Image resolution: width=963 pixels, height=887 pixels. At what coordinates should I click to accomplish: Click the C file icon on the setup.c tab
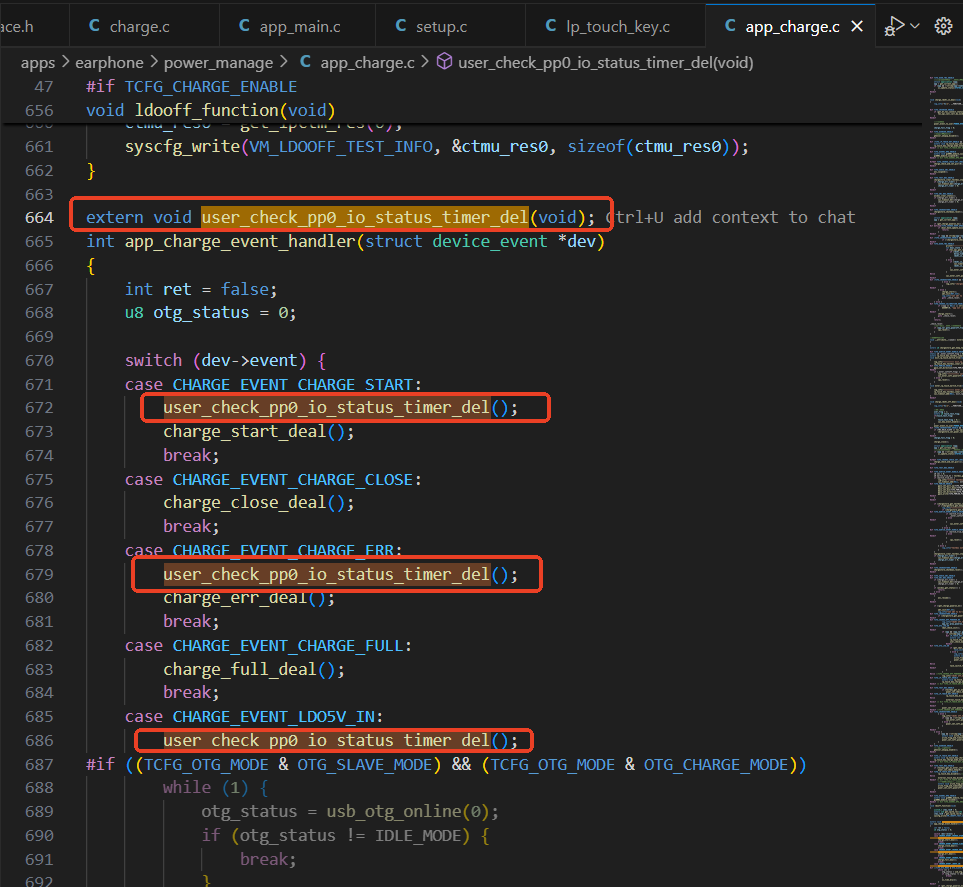coord(401,26)
